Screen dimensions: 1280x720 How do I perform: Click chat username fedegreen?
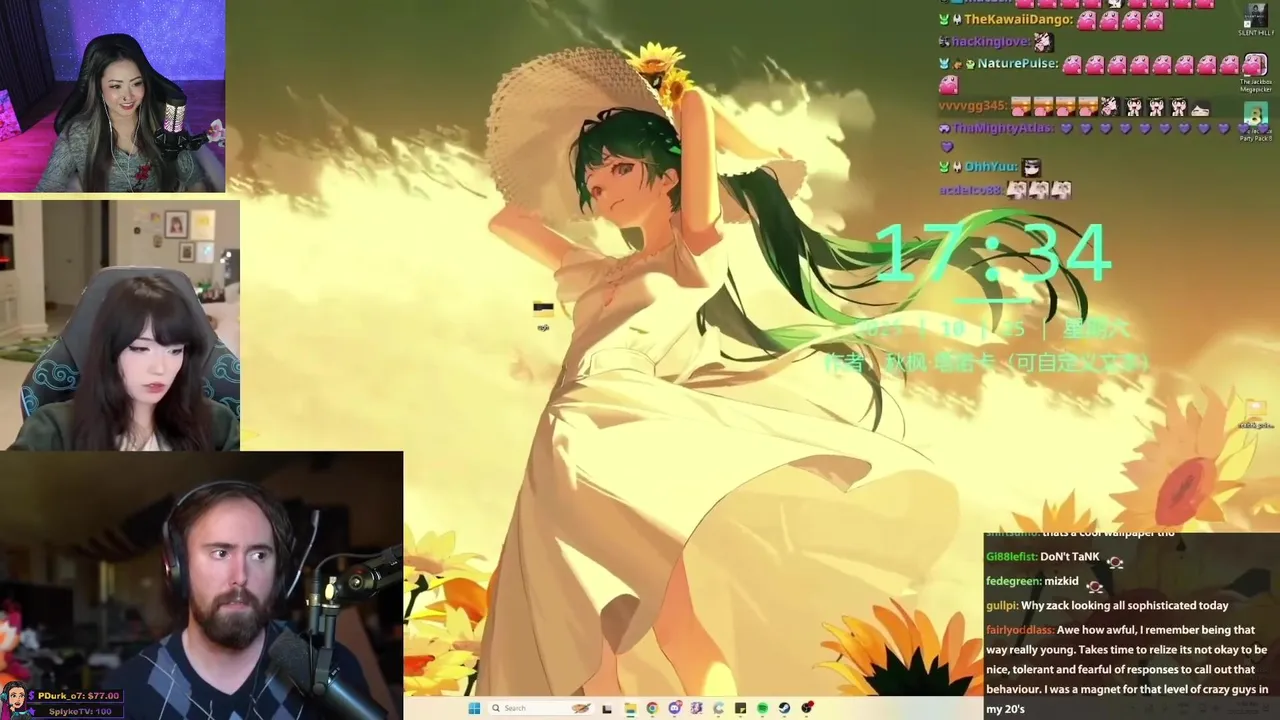point(1012,581)
